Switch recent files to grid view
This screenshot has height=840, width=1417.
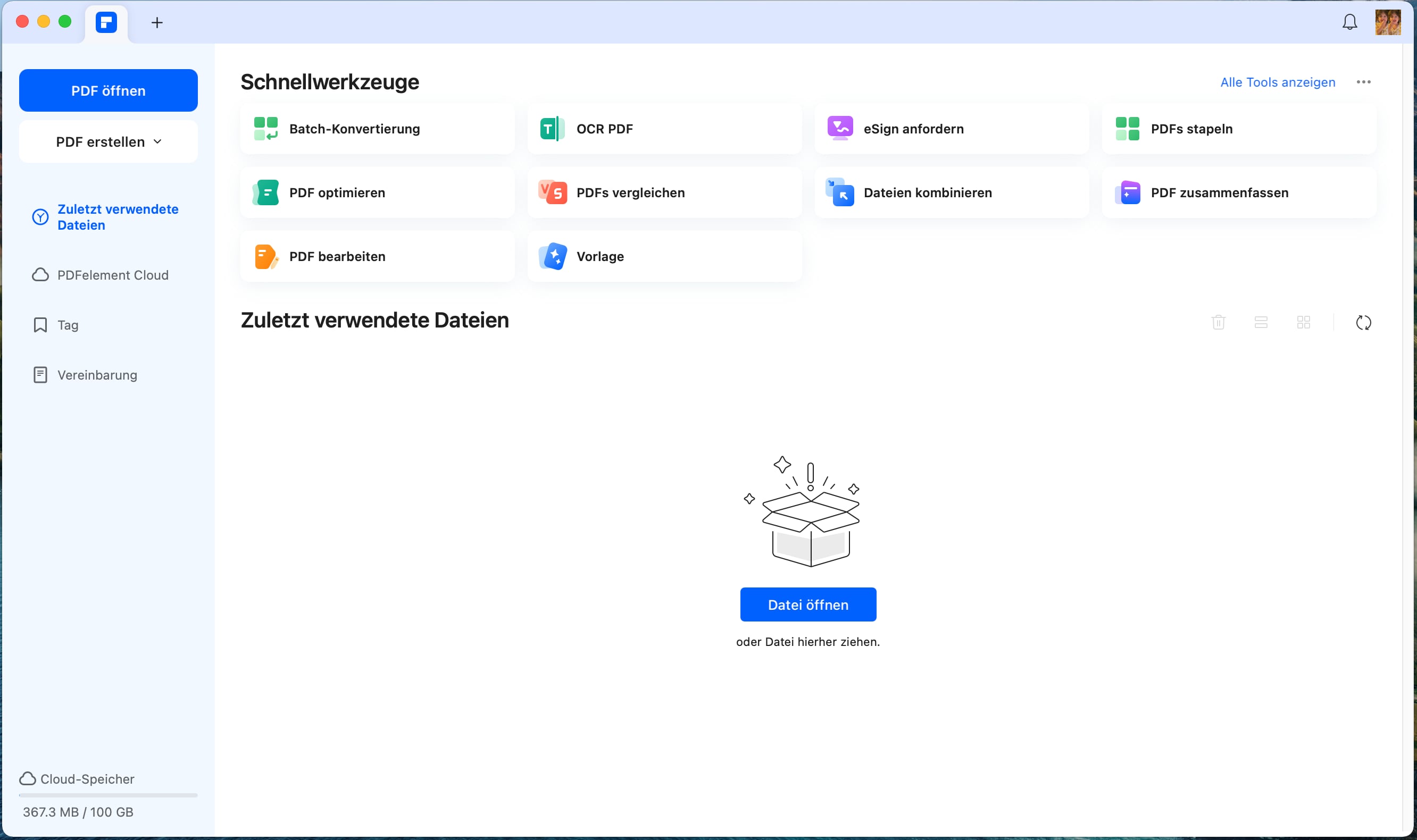pyautogui.click(x=1303, y=322)
